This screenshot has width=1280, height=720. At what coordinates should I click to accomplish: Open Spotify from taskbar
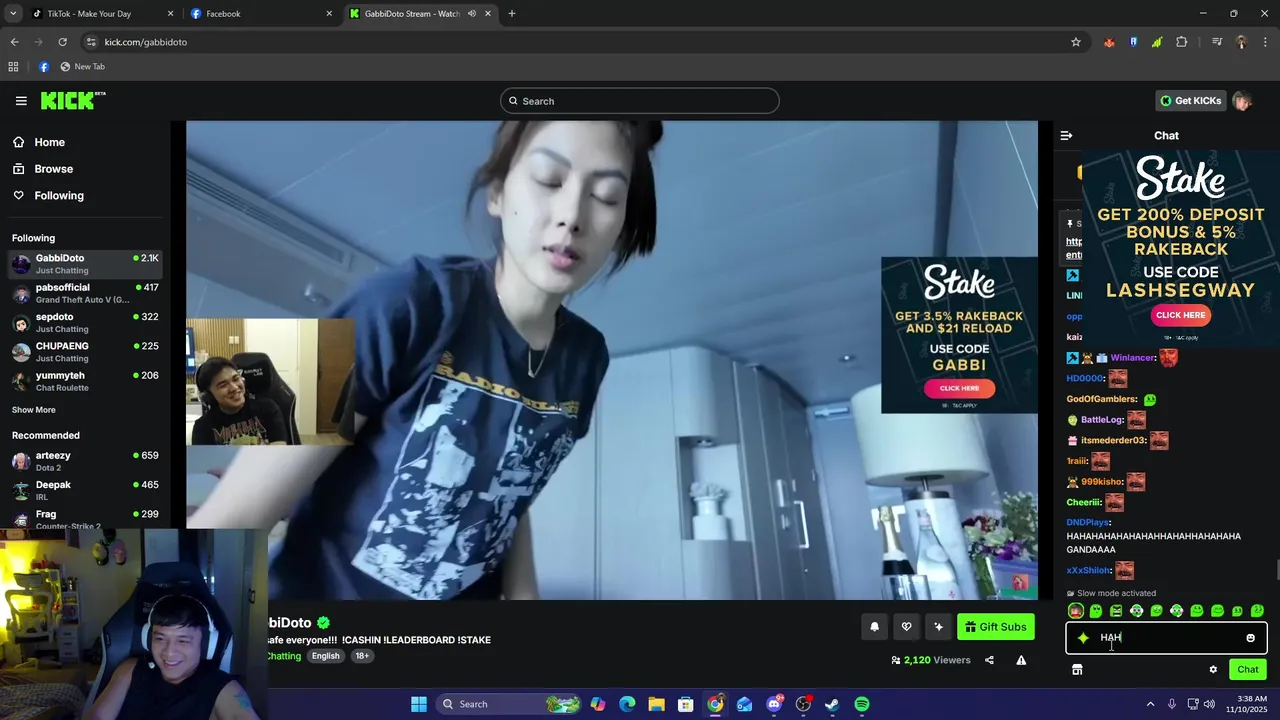click(862, 704)
